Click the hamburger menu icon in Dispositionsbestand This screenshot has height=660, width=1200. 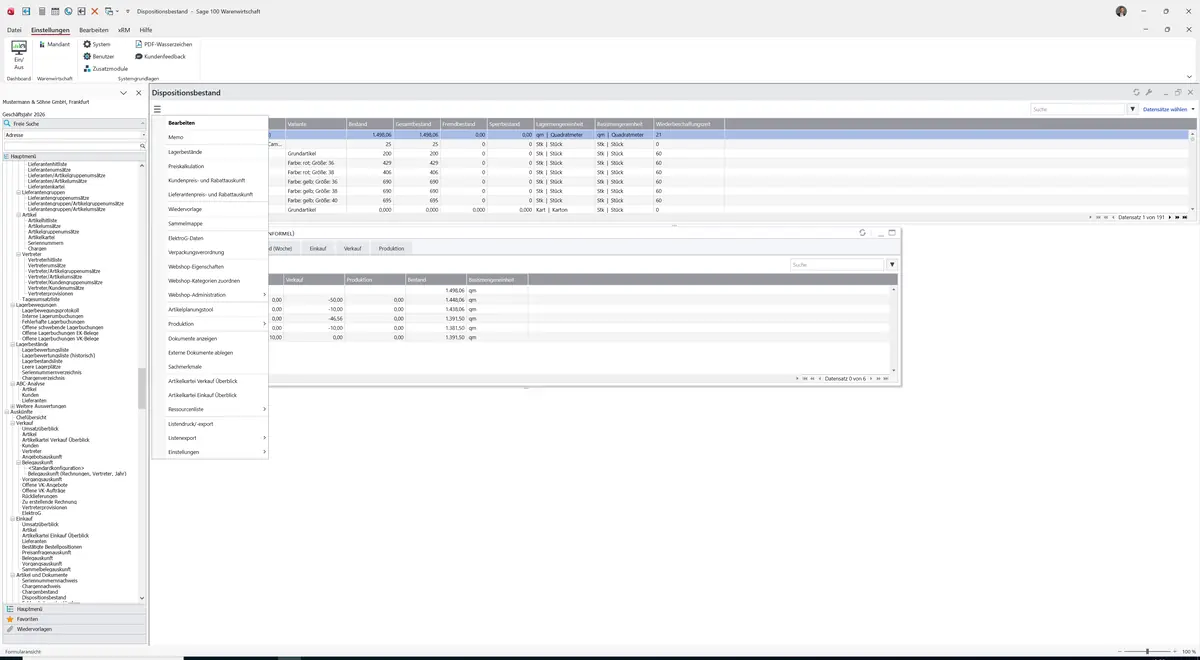(157, 109)
